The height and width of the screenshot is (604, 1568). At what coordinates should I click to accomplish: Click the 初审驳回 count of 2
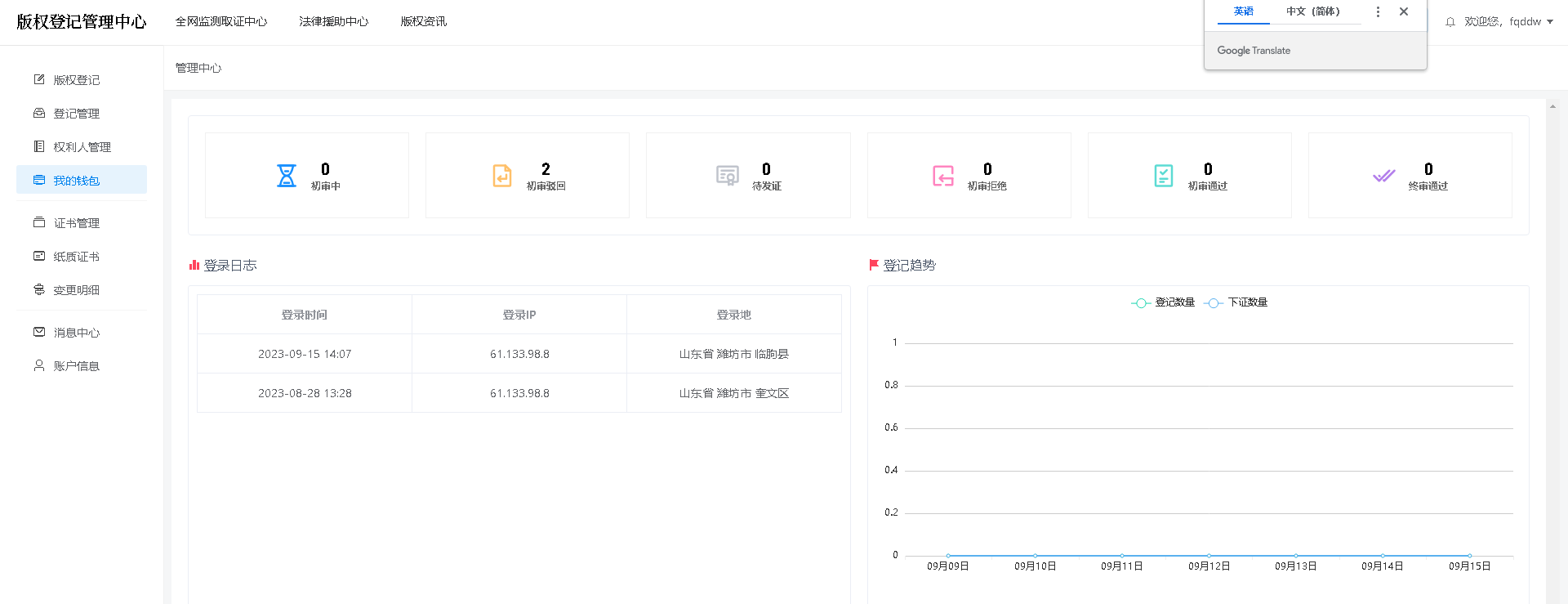click(x=546, y=169)
